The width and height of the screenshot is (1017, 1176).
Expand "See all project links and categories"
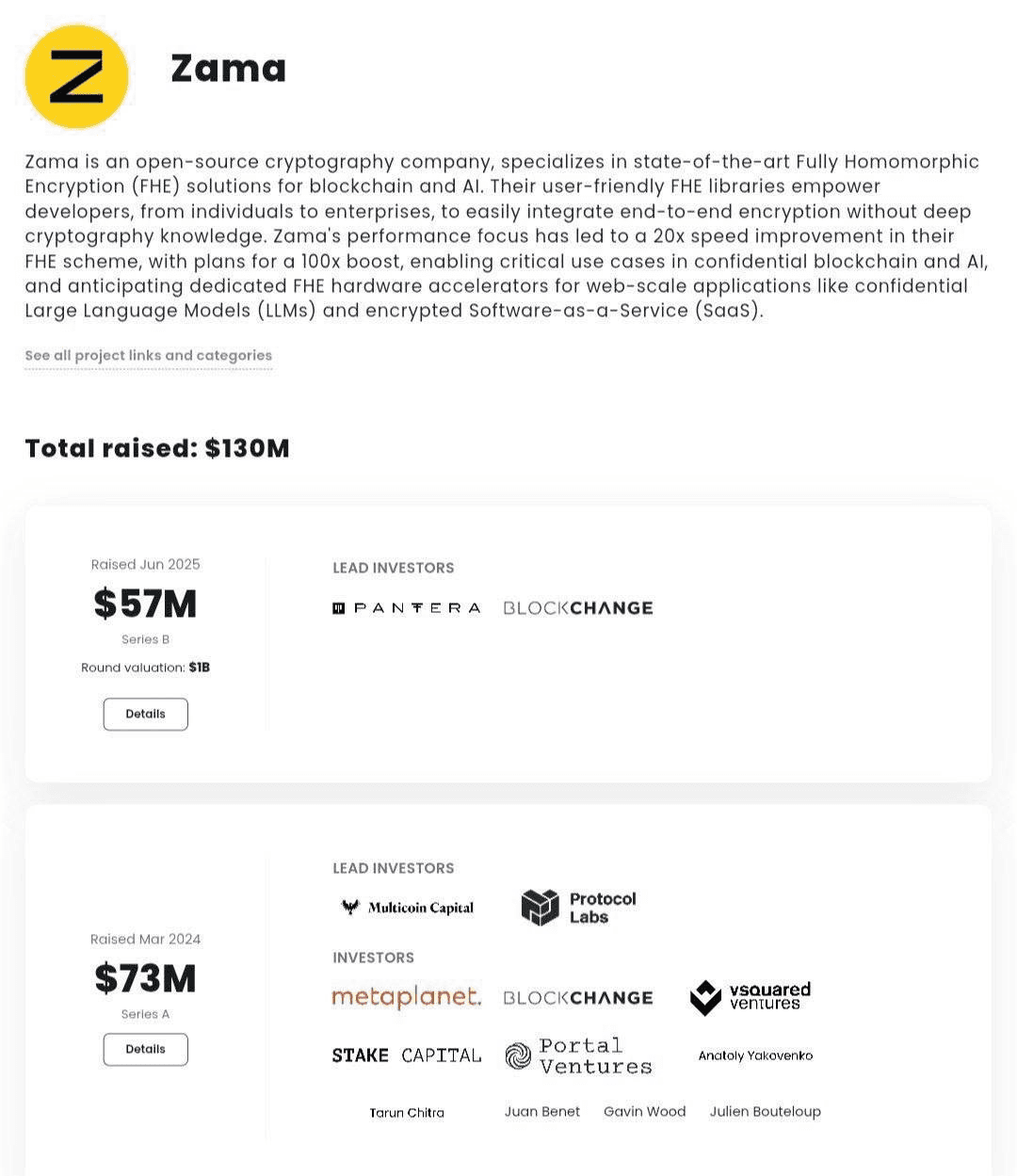point(148,356)
